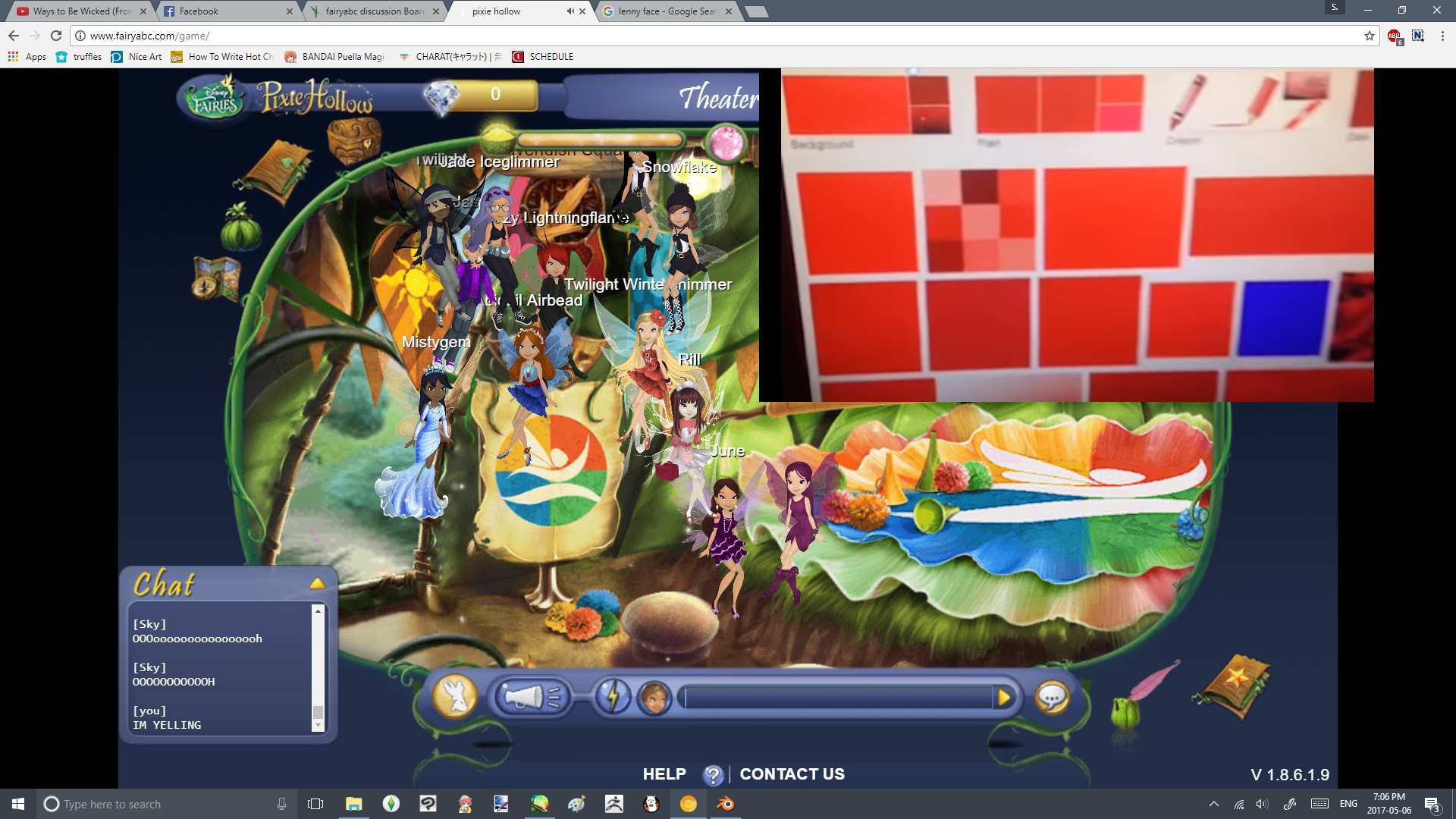This screenshot has width=1456, height=819.
Task: Click the HELP question mark button
Action: coord(711,774)
